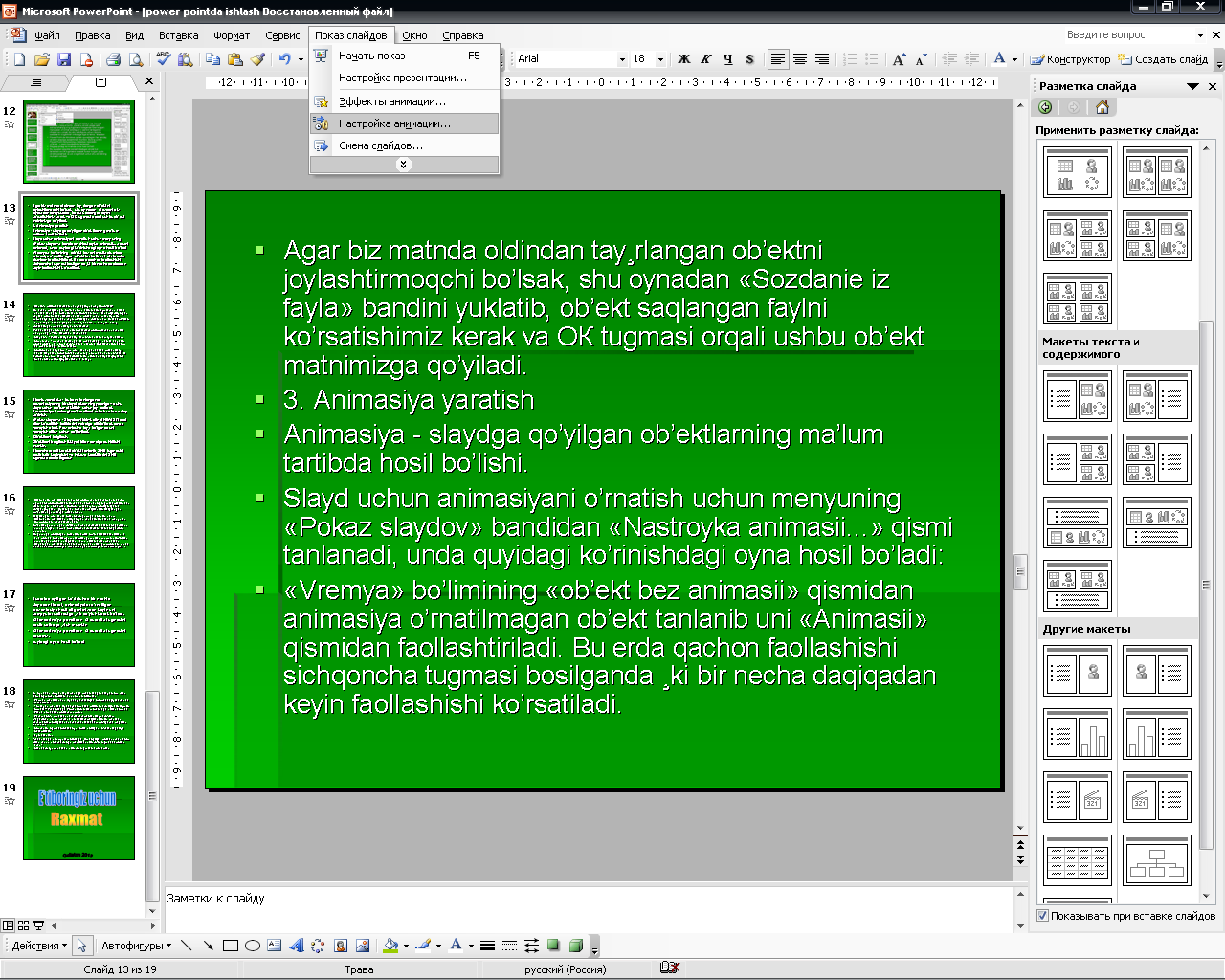This screenshot has width=1225, height=980.
Task: Uncheck Показывать при вставке слайдов checkbox
Action: (1043, 916)
